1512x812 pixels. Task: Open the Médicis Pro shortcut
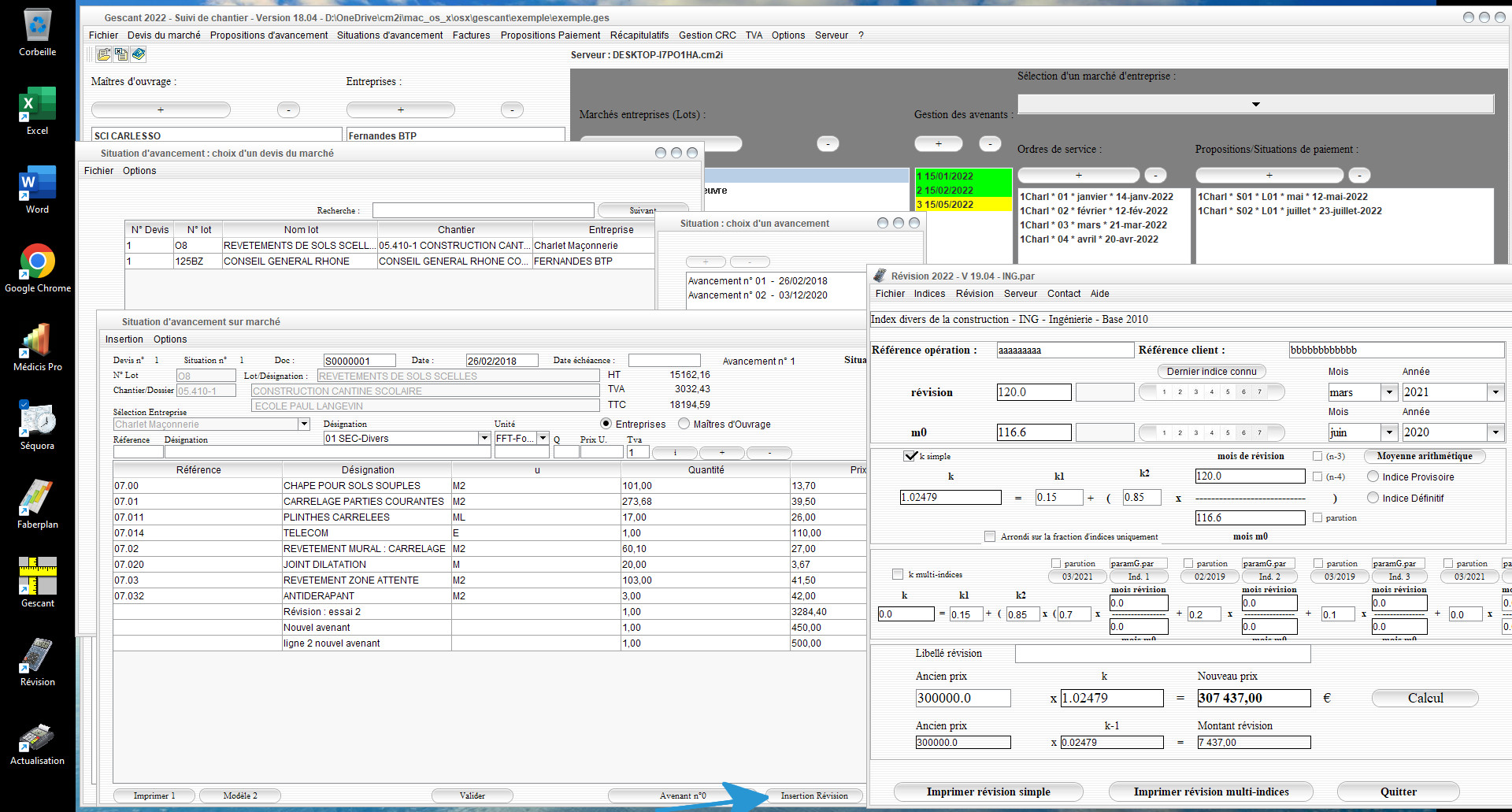pyautogui.click(x=38, y=347)
